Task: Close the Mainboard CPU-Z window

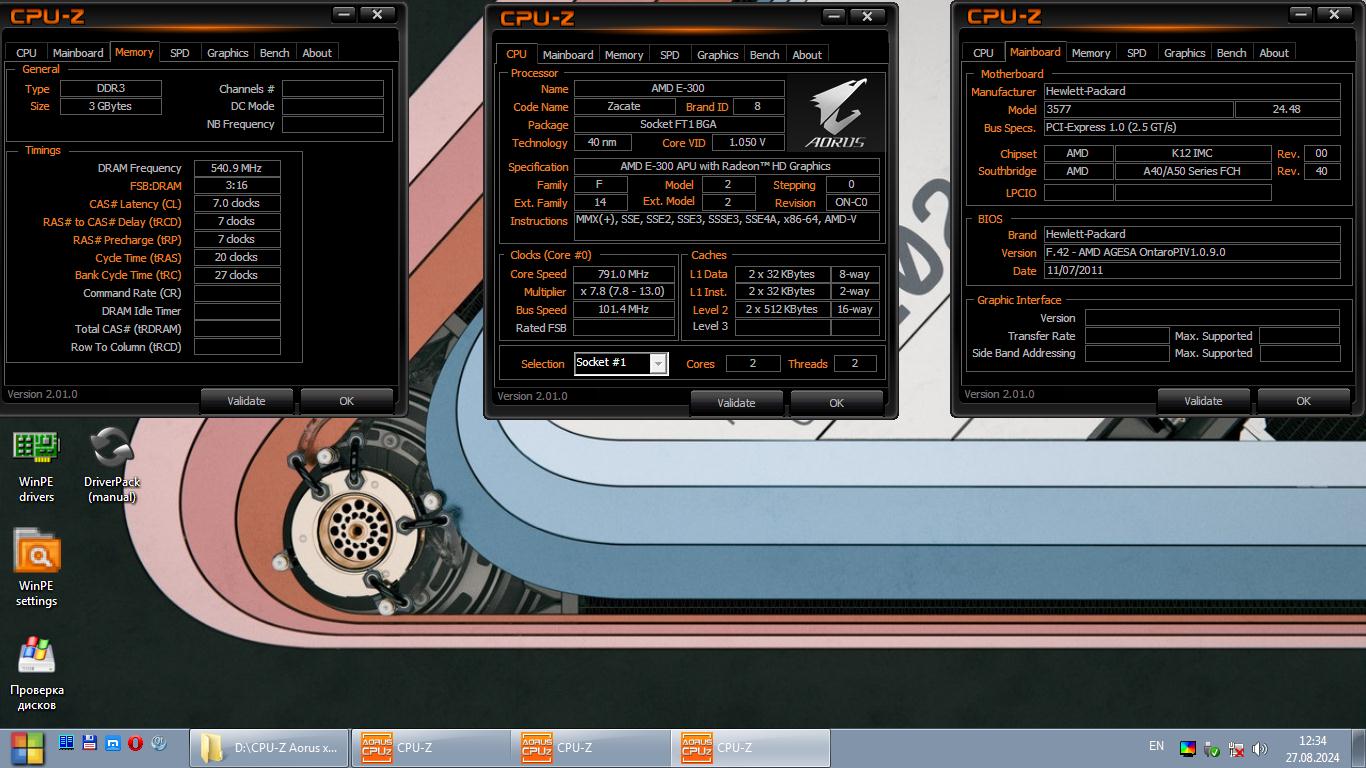Action: pos(1334,14)
